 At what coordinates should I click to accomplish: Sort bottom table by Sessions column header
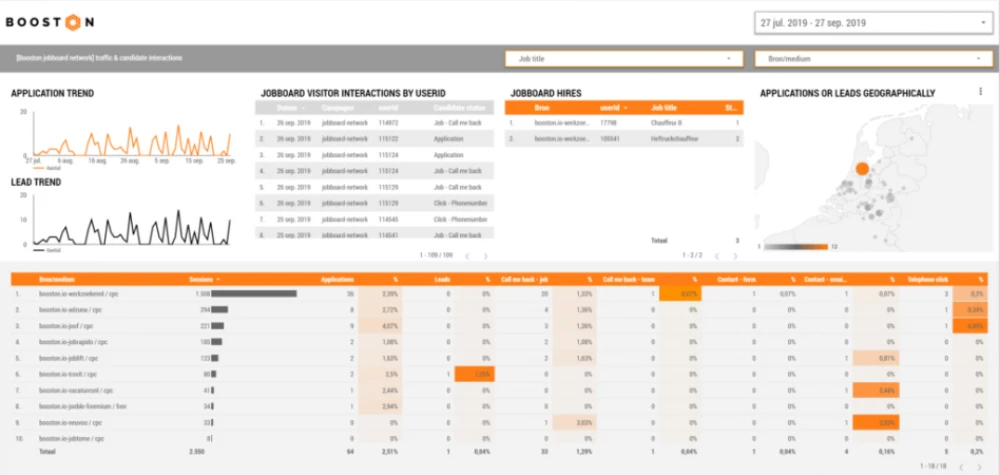point(203,280)
